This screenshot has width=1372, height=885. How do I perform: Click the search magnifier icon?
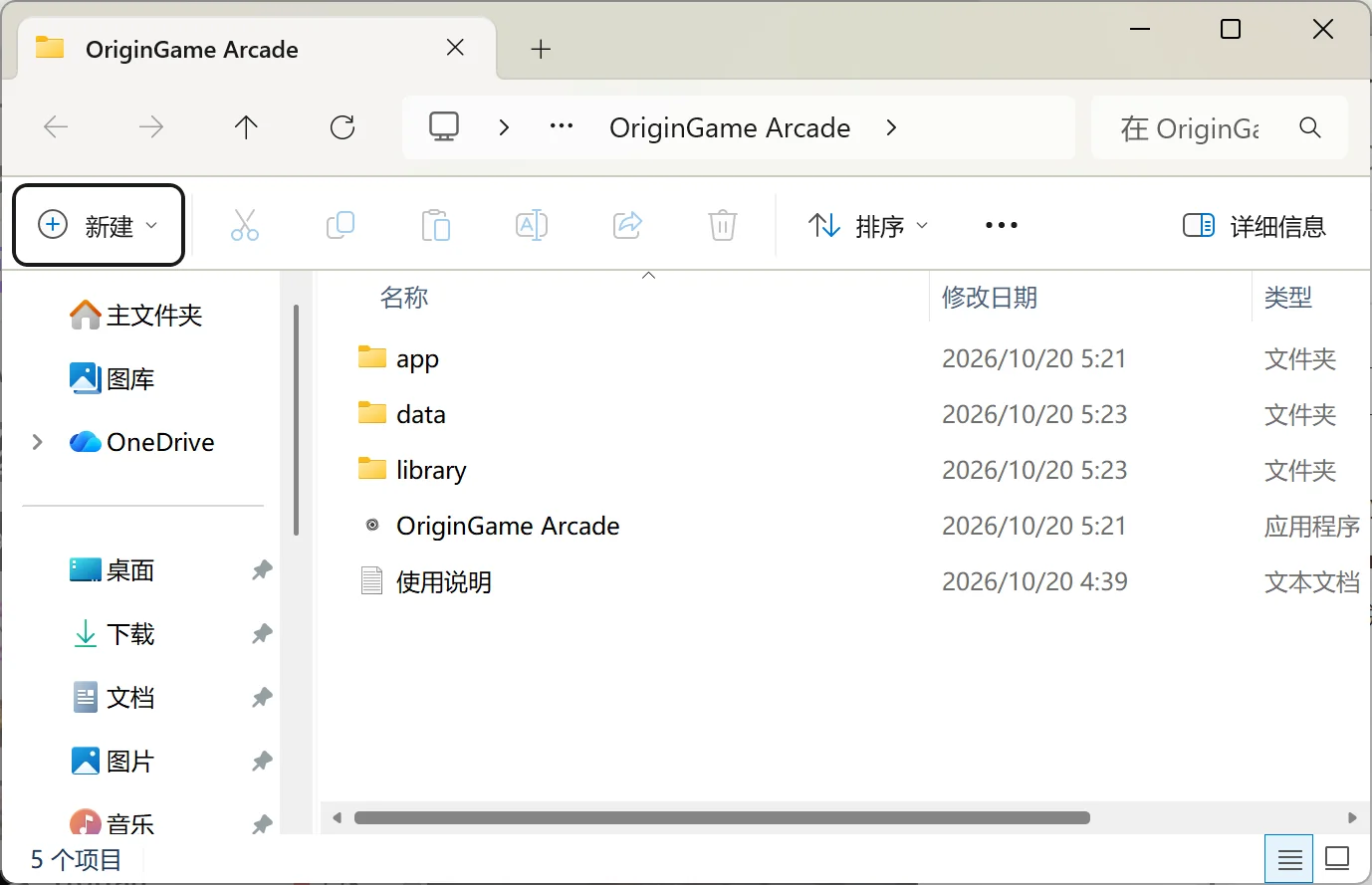[x=1310, y=127]
